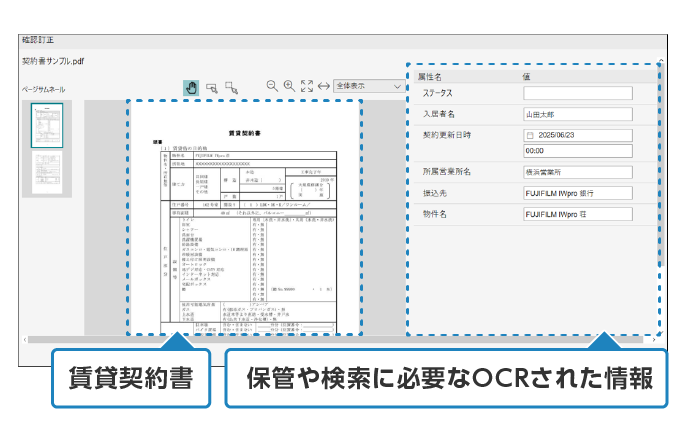The height and width of the screenshot is (431, 686).
Task: Click the ページサムネール label
Action: [x=44, y=90]
